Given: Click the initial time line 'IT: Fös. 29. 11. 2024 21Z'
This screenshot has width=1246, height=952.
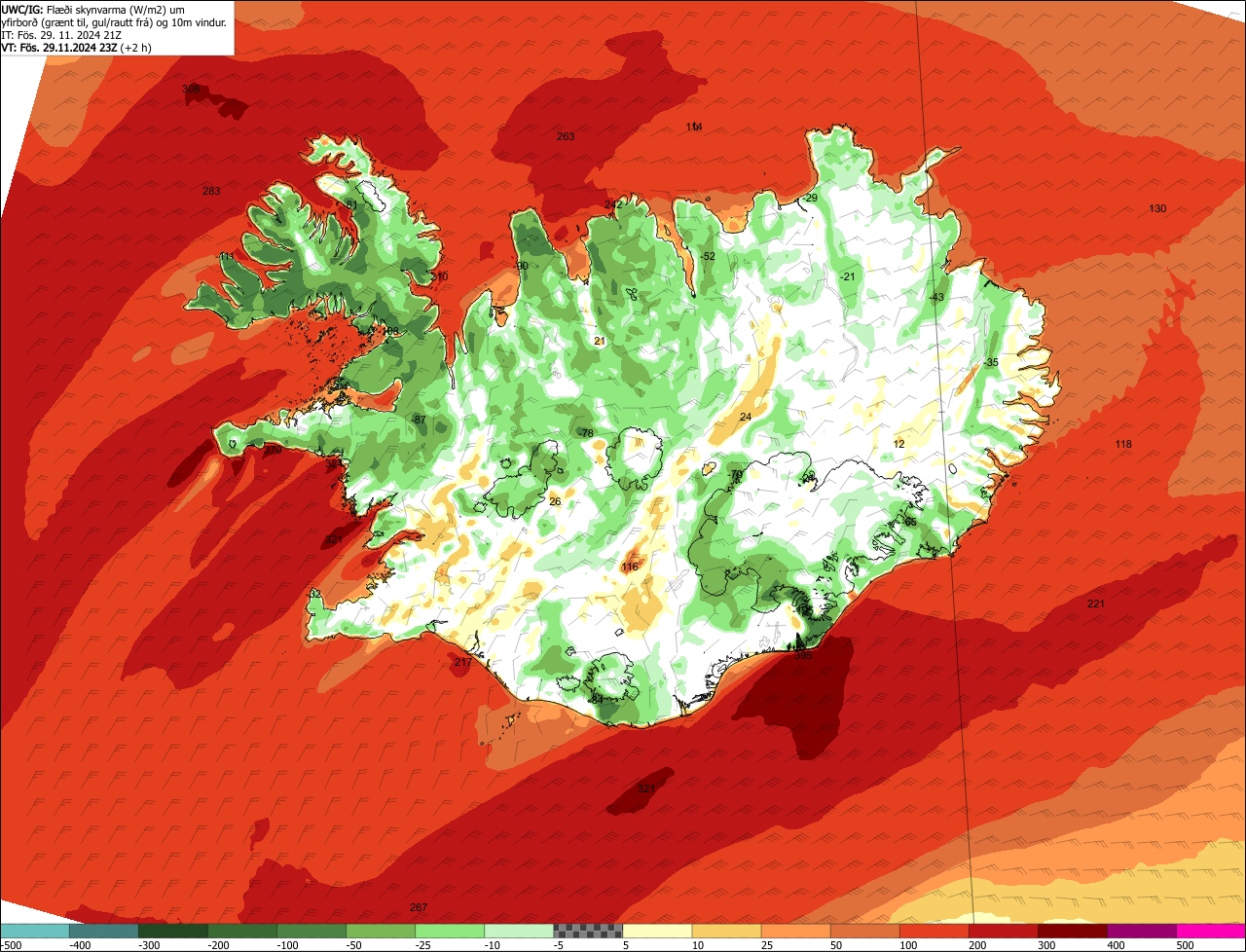Looking at the screenshot, I should 61,35.
